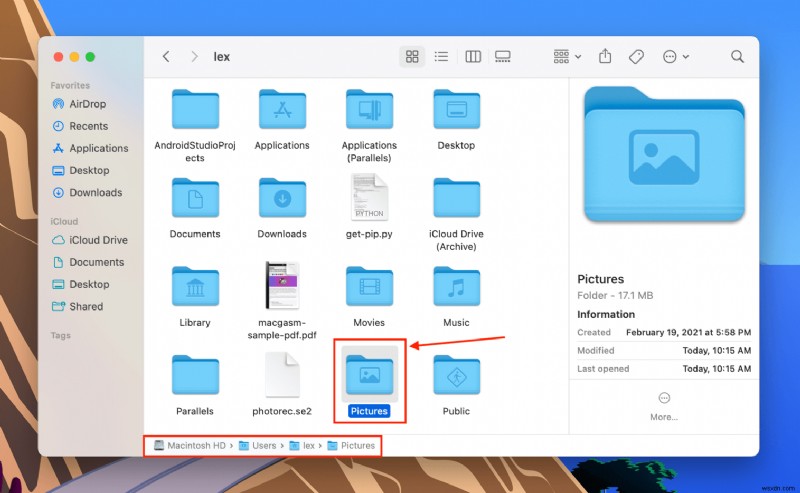Switch to column view
This screenshot has width=800, height=493.
pyautogui.click(x=473, y=57)
